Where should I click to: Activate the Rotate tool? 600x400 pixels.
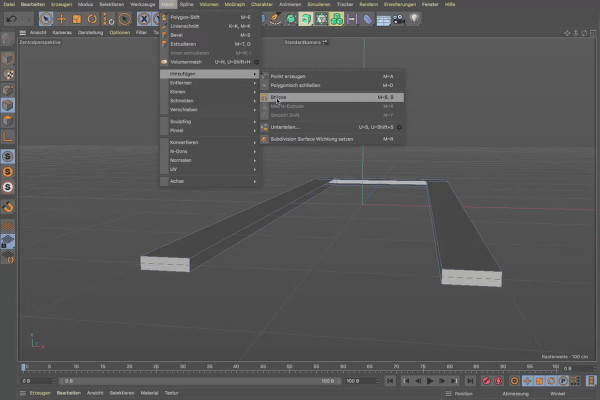point(92,19)
